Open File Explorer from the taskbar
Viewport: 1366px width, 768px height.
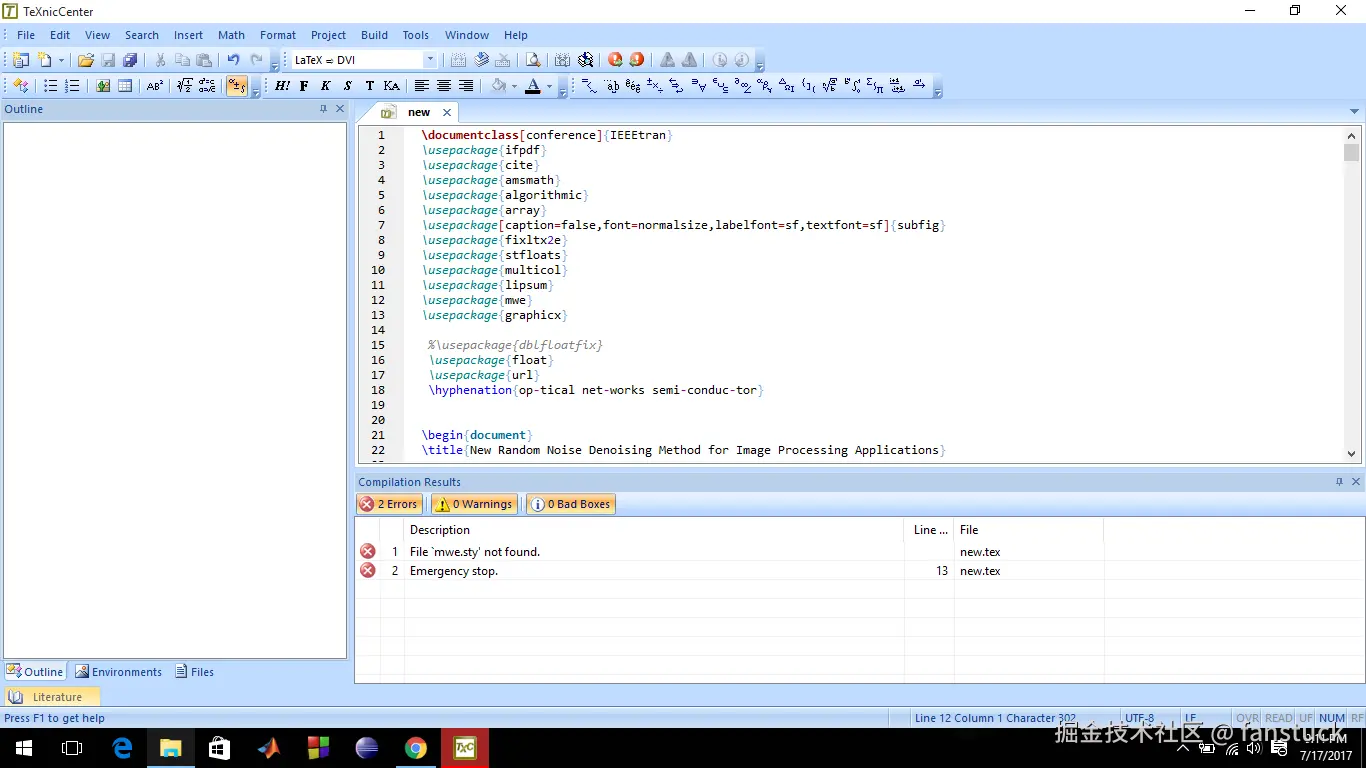pos(171,748)
